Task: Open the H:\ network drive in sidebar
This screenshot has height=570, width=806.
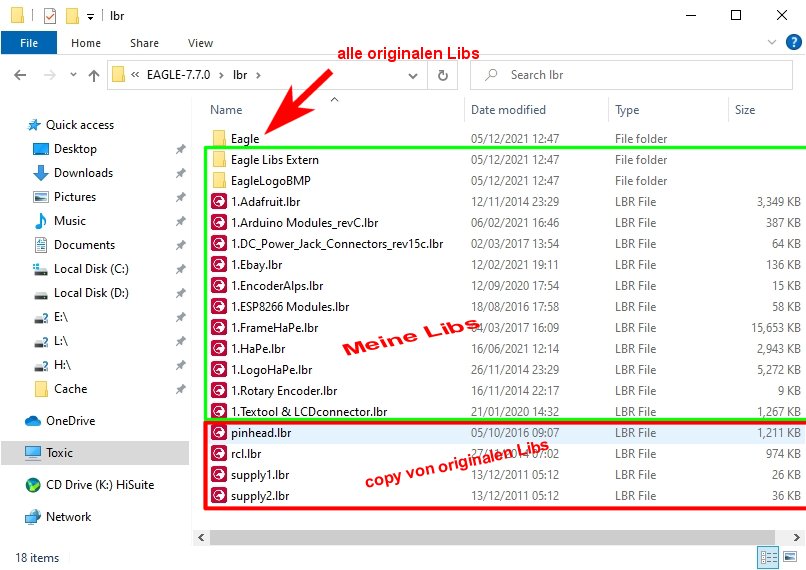Action: tap(62, 365)
